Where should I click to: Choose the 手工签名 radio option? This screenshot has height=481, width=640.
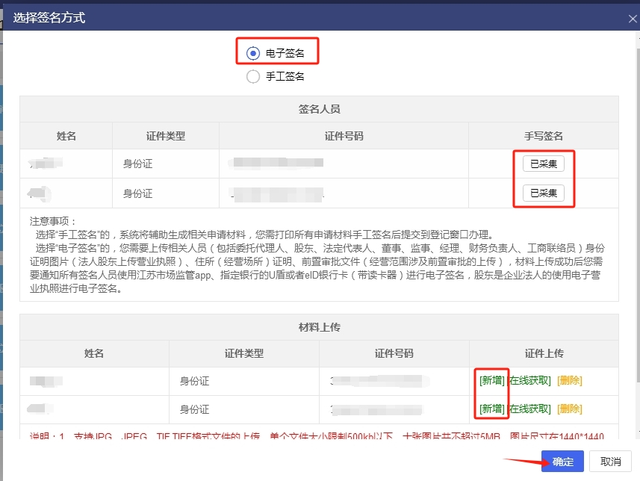pyautogui.click(x=253, y=75)
